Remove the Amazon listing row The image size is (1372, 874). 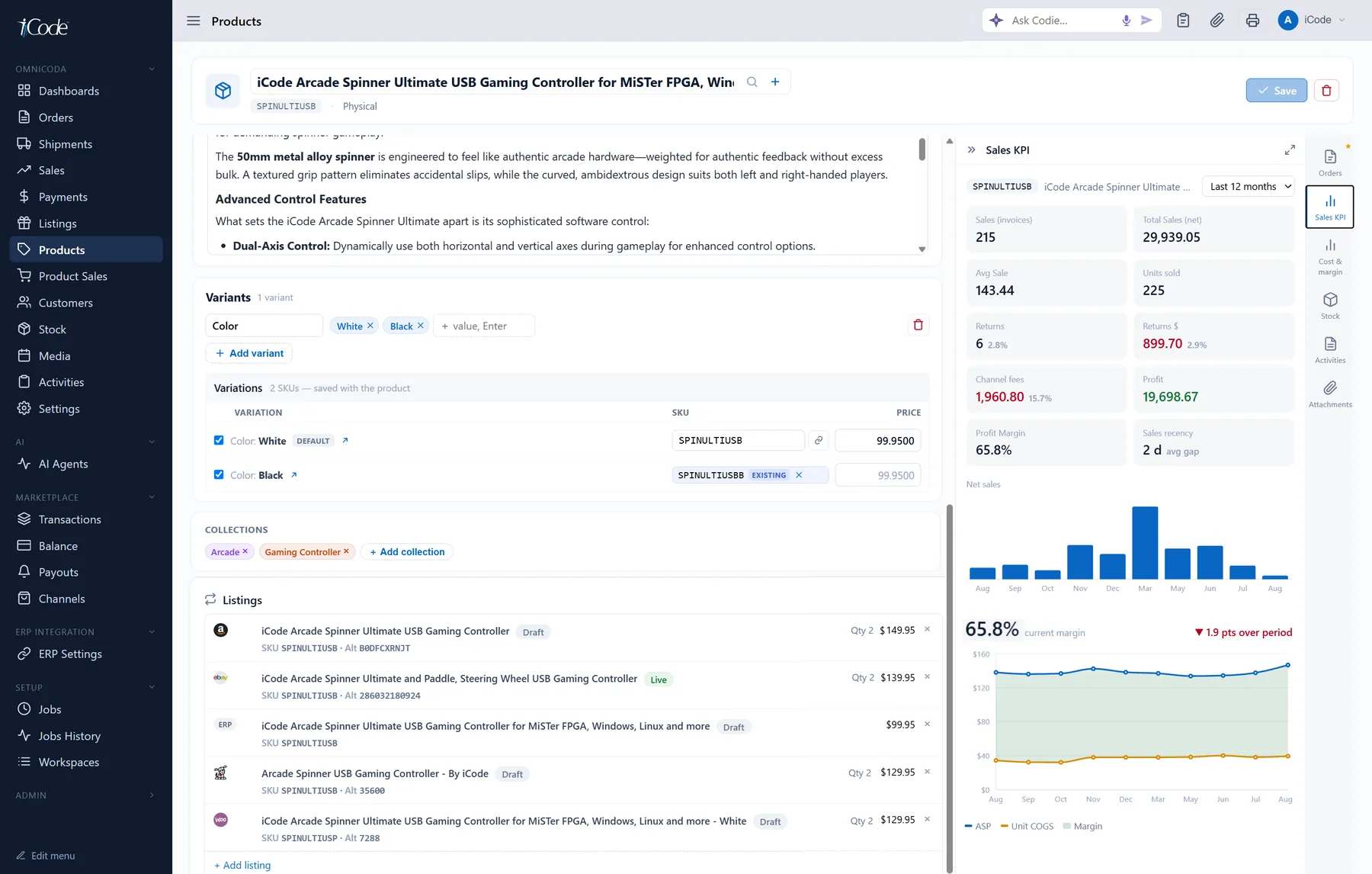[x=927, y=630]
